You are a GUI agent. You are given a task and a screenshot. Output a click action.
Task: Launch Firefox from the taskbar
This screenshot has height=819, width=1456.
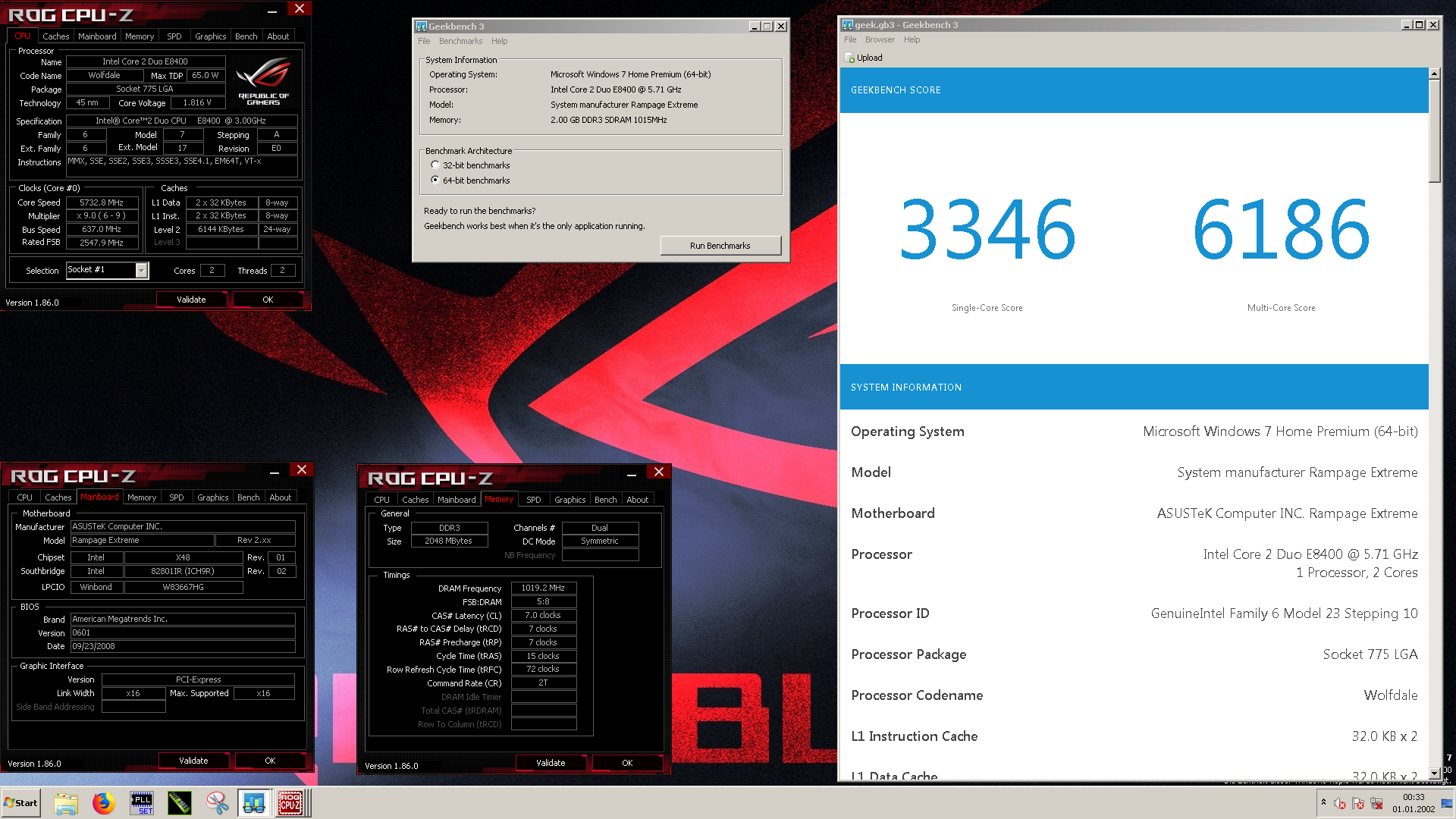pyautogui.click(x=103, y=803)
